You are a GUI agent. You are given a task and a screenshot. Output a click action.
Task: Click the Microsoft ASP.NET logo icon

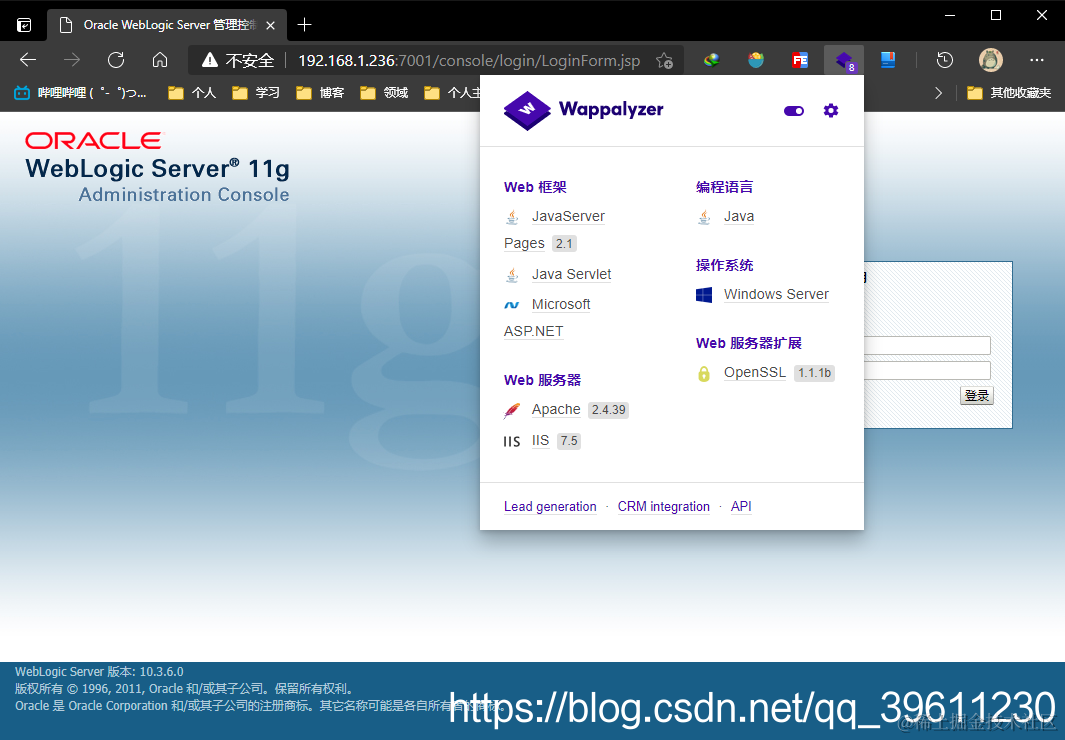pyautogui.click(x=511, y=305)
